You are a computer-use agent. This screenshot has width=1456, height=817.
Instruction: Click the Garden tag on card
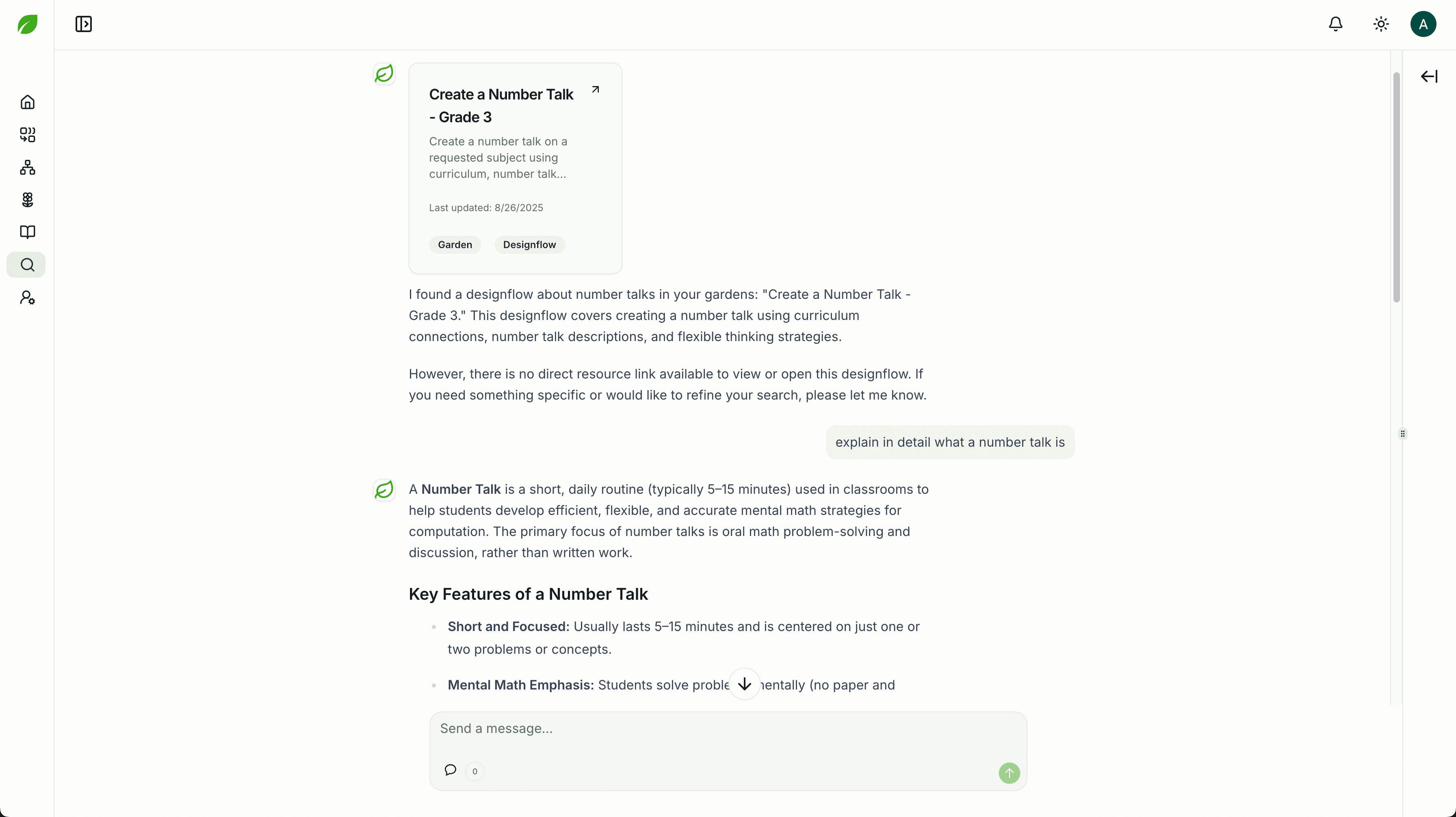[455, 244]
